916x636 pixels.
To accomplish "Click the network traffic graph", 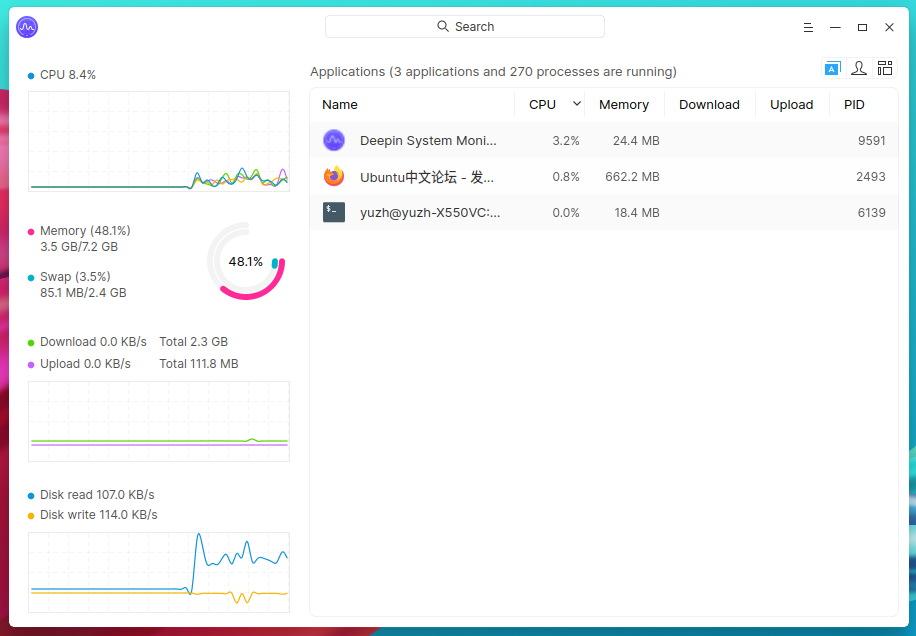I will point(159,421).
